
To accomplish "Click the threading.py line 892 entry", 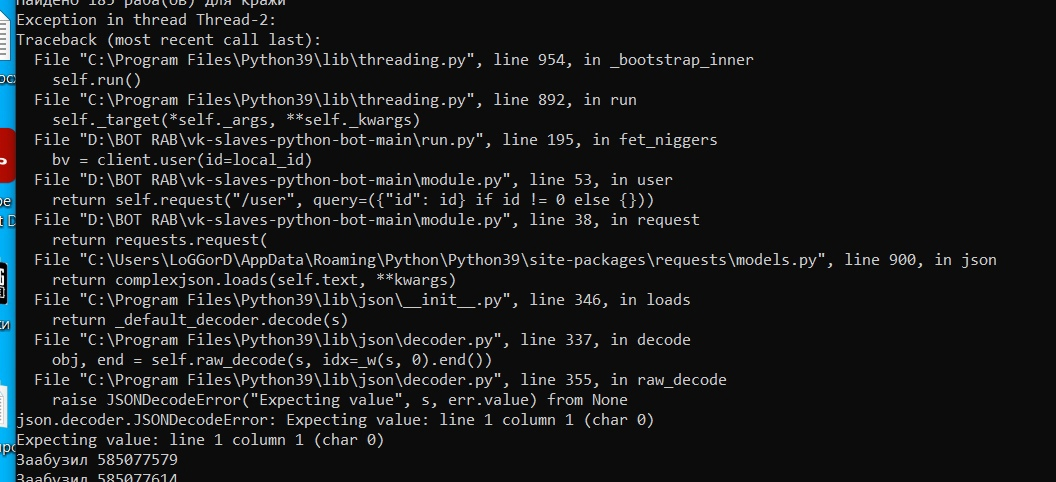I will point(335,100).
